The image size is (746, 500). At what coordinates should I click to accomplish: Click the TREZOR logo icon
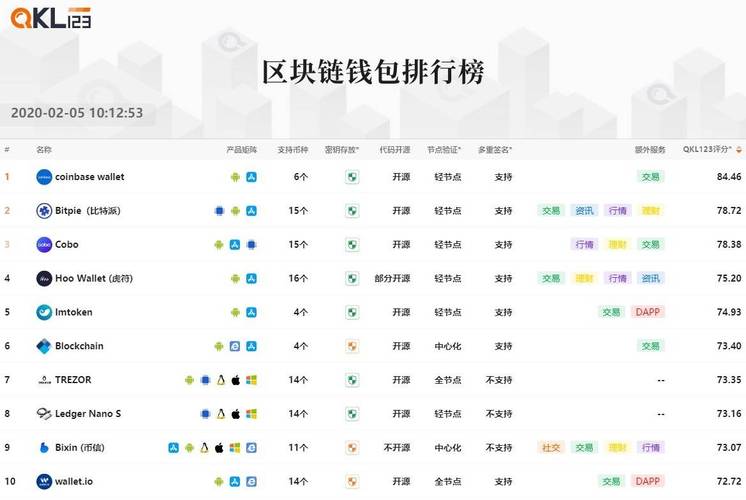44,380
